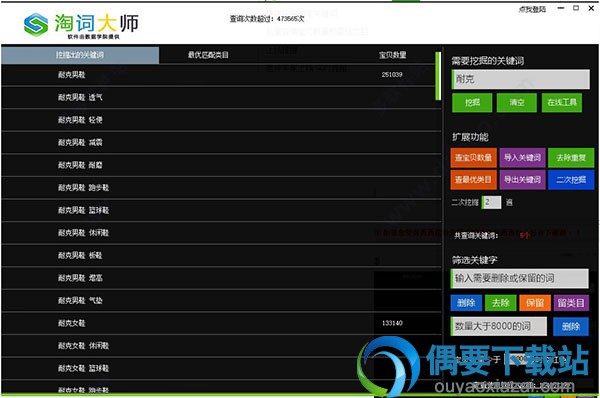Click the blue 删除 button beside 去除
Viewport: 600px width, 398px height.
(x=466, y=303)
